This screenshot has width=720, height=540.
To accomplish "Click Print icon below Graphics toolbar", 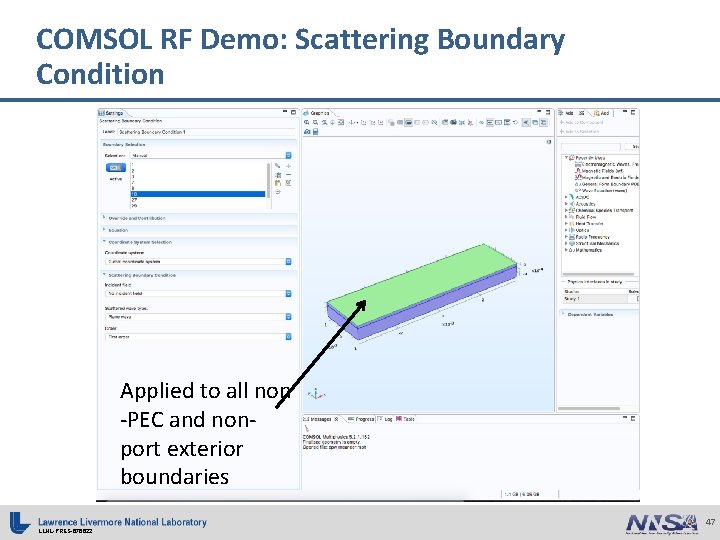I will coord(315,132).
